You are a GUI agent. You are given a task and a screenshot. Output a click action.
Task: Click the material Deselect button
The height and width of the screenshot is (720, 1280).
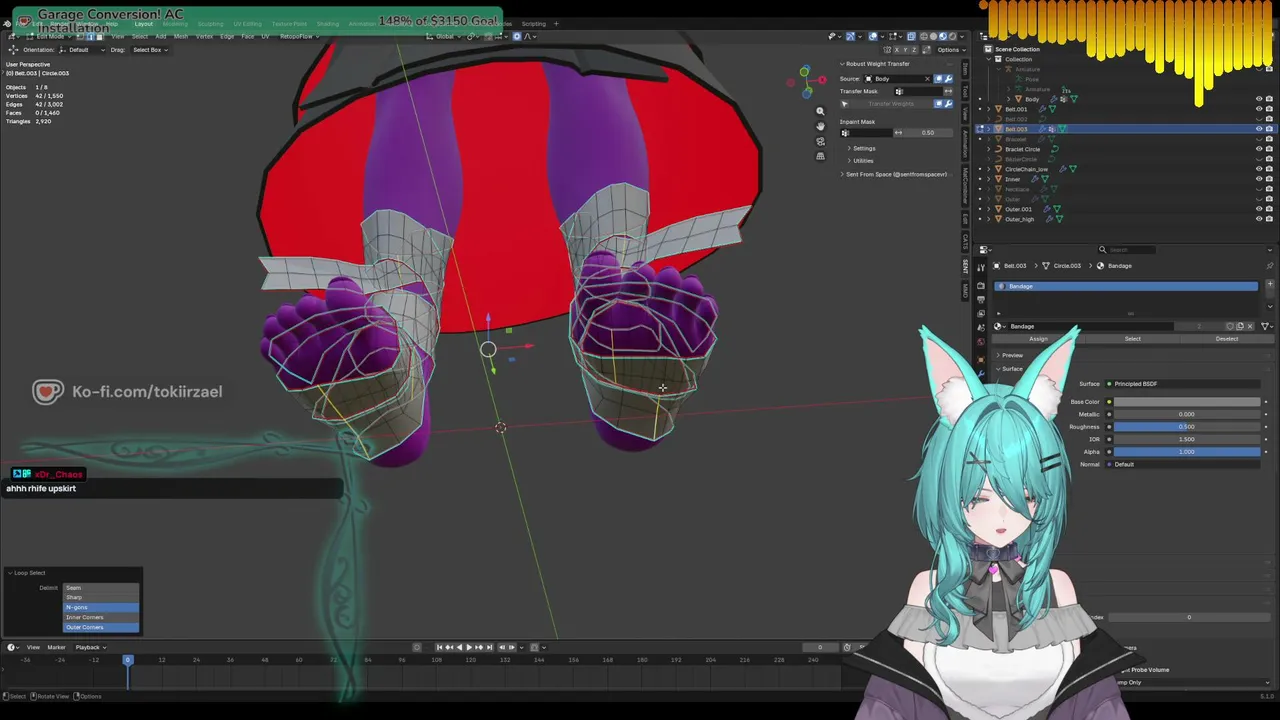pos(1226,339)
